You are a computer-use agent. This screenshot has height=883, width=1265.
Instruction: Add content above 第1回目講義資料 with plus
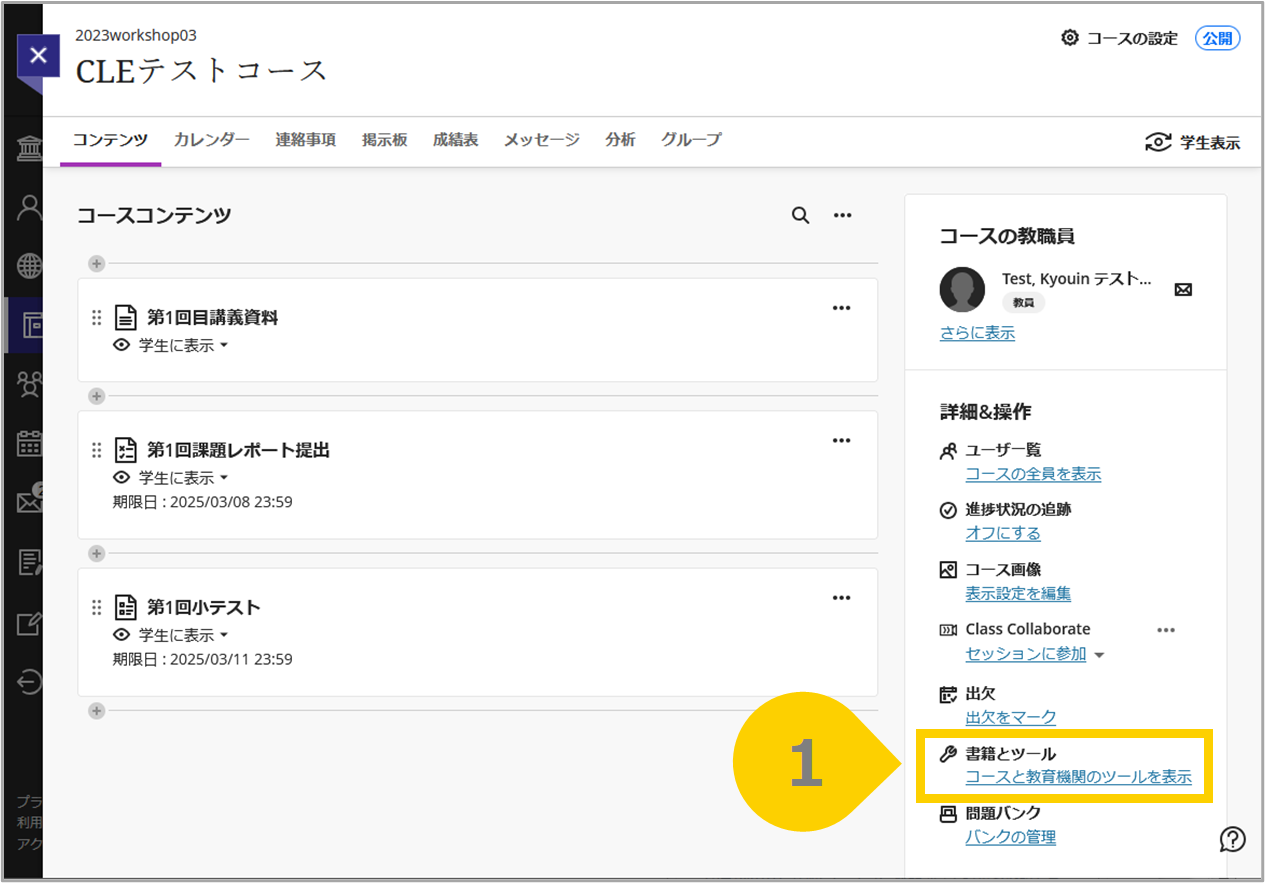(x=96, y=264)
